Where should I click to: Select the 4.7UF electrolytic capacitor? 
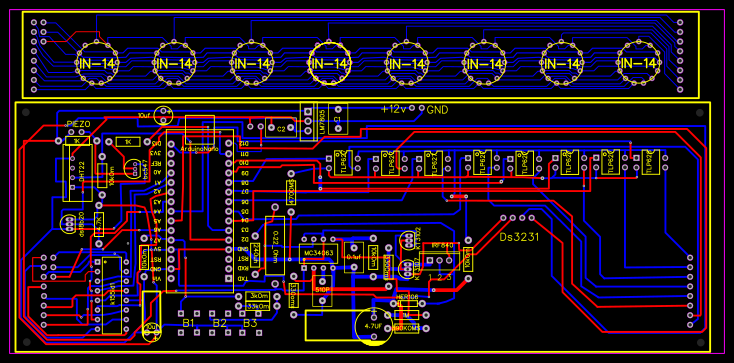(x=374, y=326)
